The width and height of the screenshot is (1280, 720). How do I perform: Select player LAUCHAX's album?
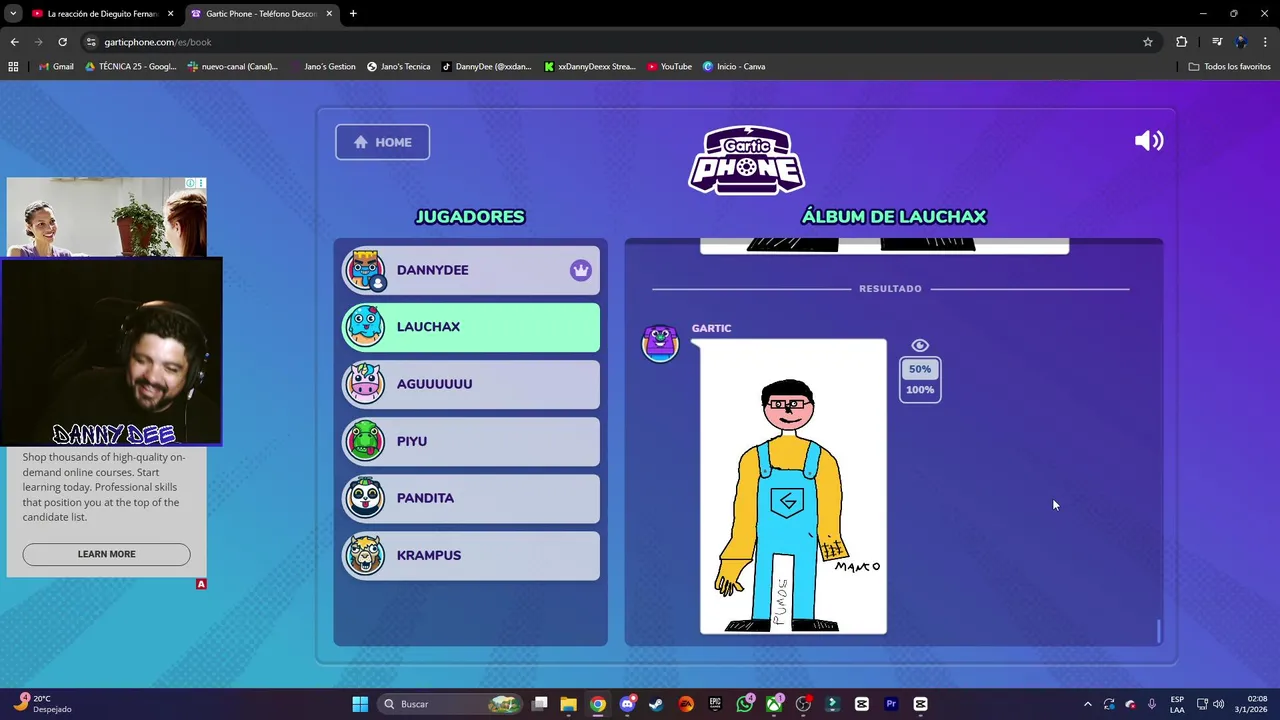pos(471,327)
